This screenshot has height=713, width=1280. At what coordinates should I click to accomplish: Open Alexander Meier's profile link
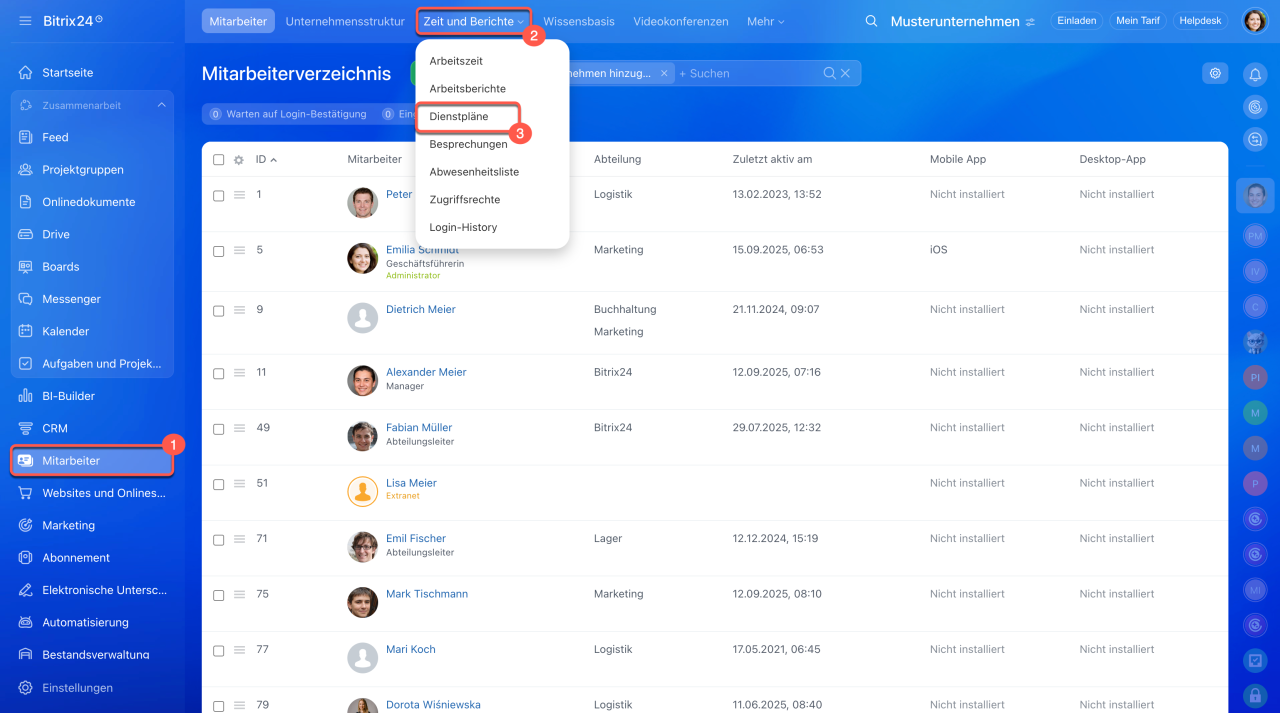(426, 372)
